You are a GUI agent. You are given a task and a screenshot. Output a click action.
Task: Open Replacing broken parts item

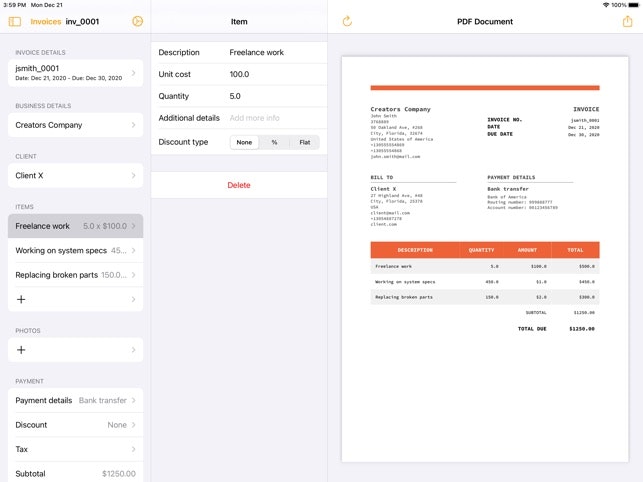[x=75, y=275]
